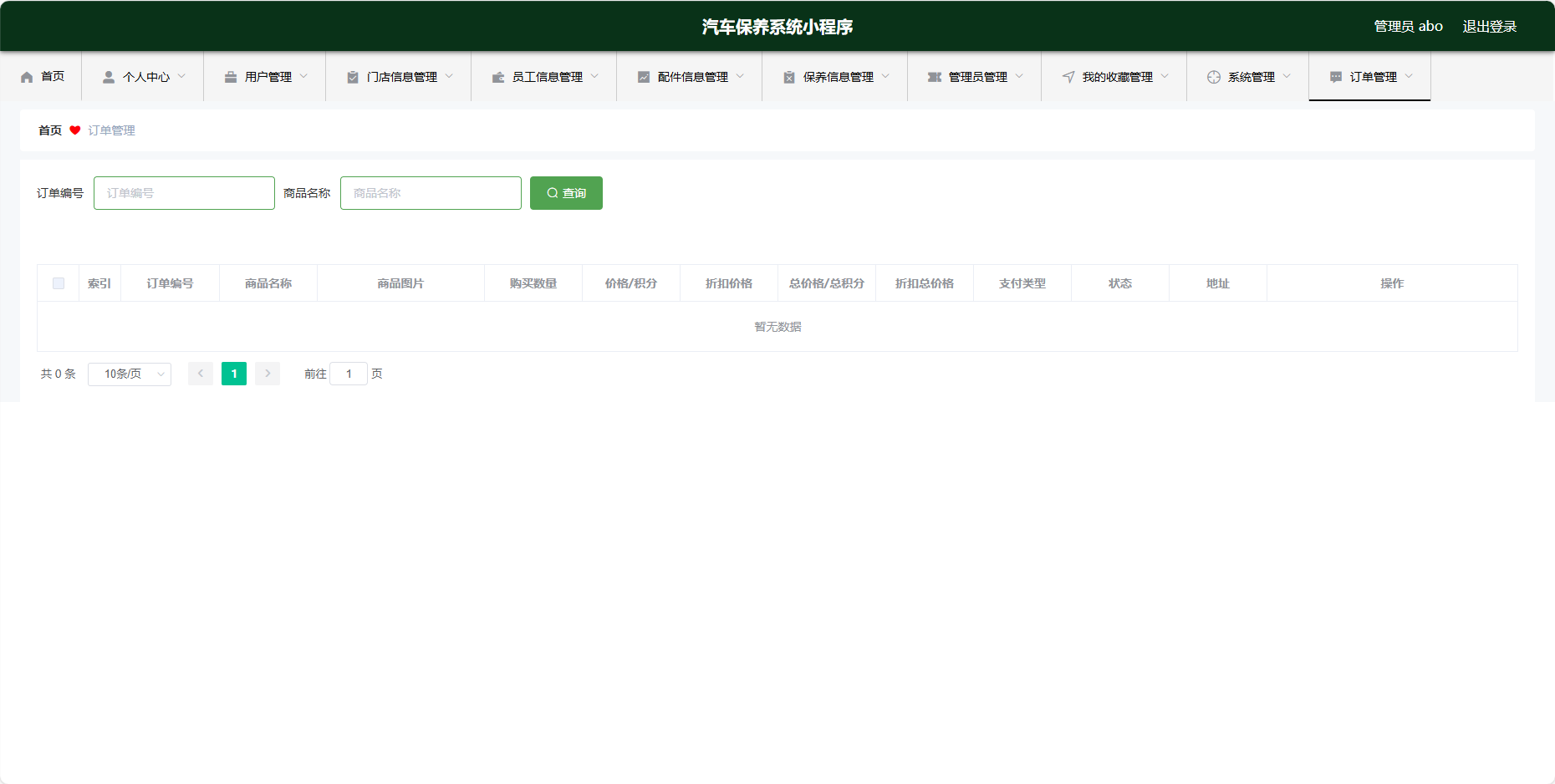Click the 操作 column header
The height and width of the screenshot is (784, 1555).
click(1392, 283)
